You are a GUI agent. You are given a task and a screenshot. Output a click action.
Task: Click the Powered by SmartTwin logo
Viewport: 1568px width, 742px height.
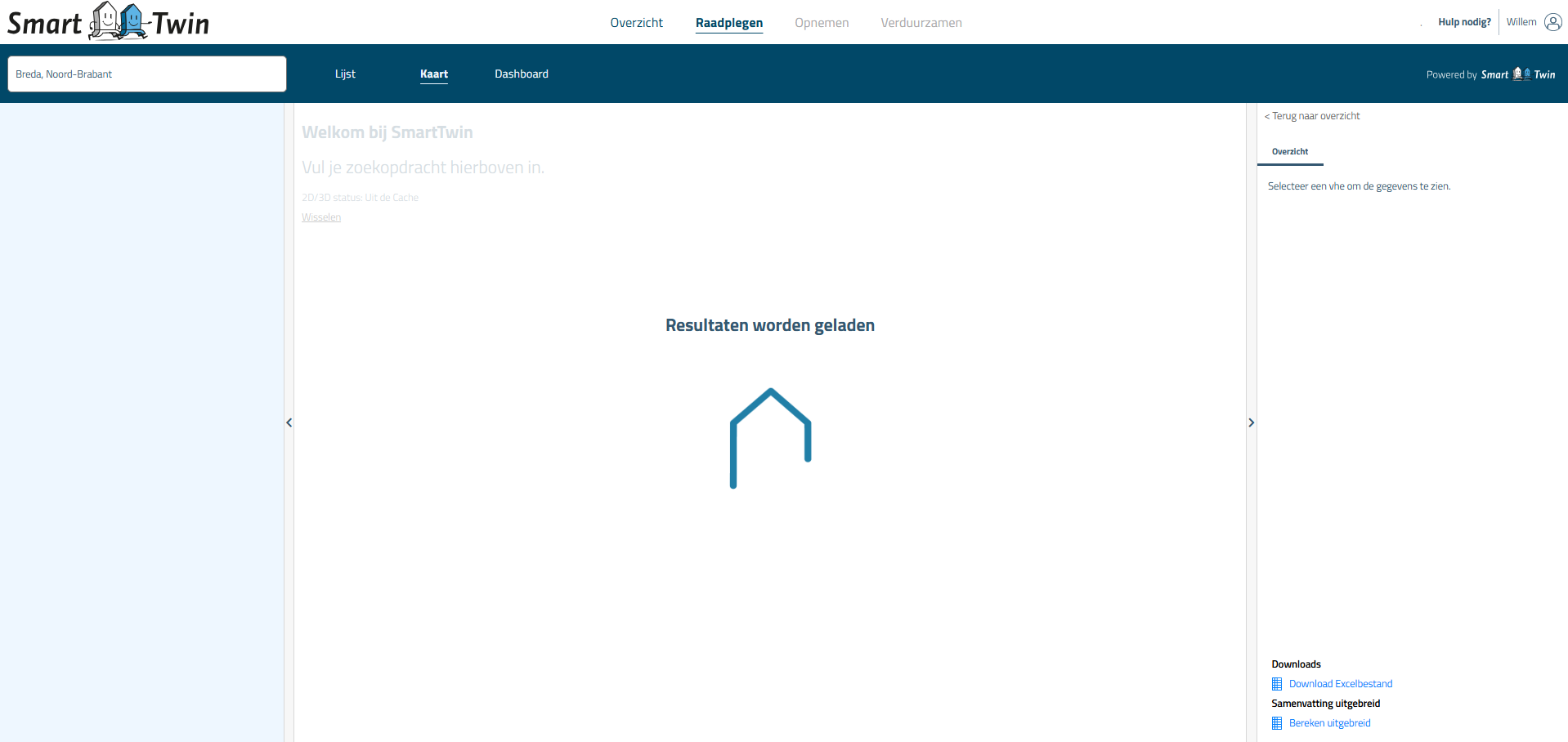(1517, 74)
